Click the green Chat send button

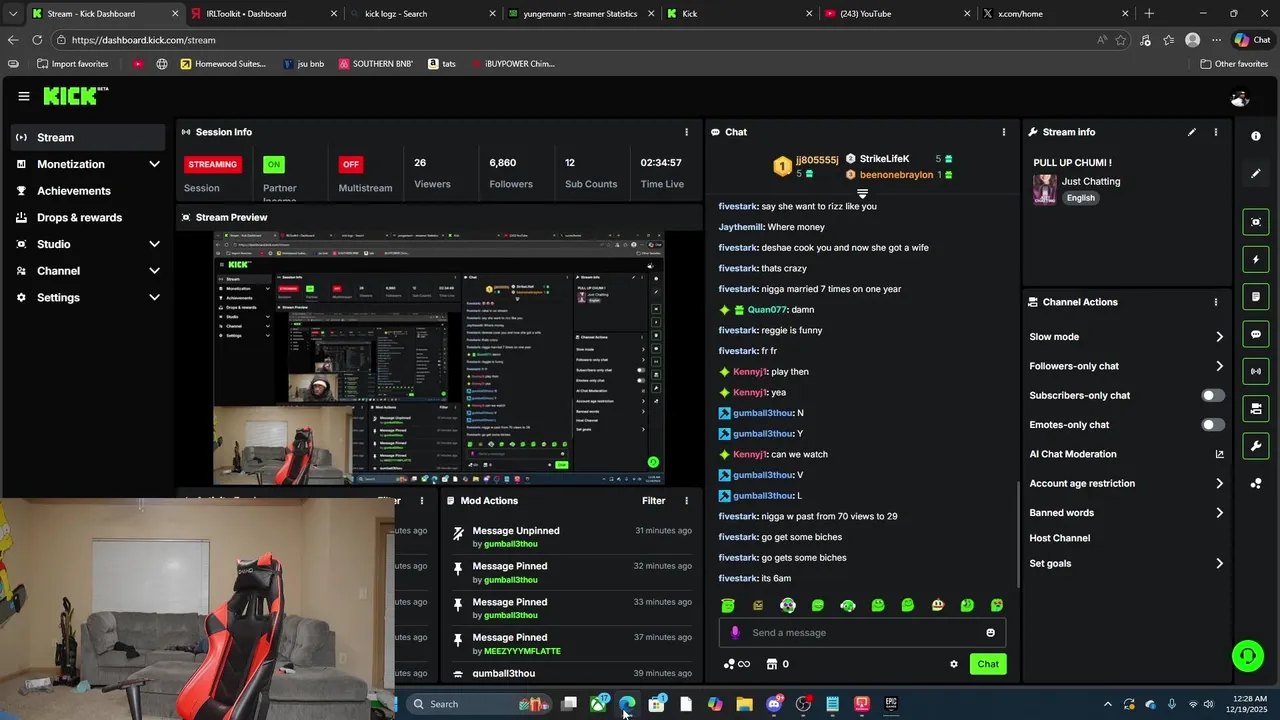[x=988, y=664]
